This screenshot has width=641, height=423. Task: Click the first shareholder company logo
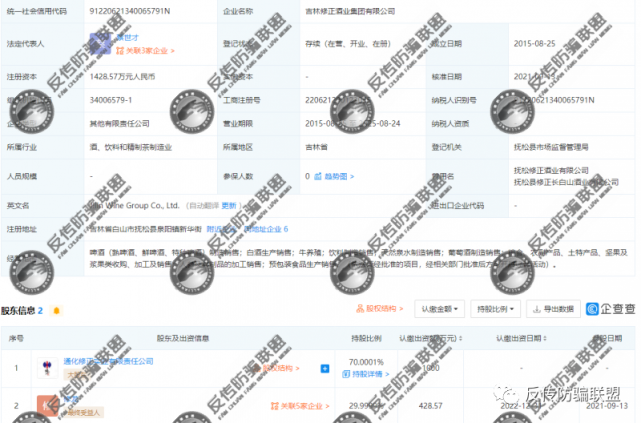point(47,368)
